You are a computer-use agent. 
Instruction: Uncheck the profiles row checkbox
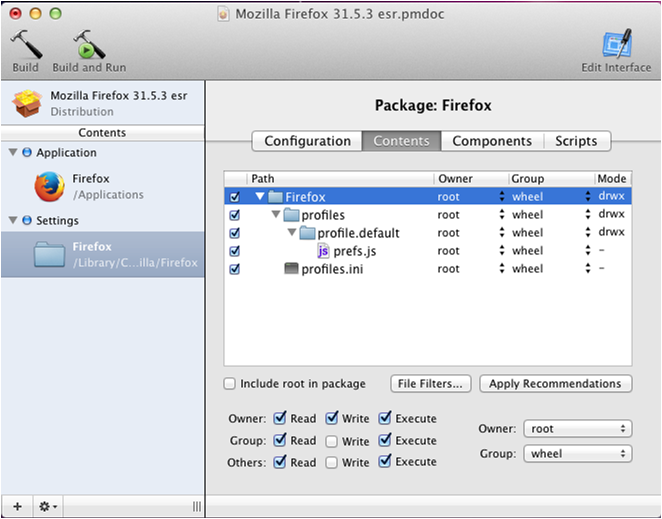pyautogui.click(x=234, y=215)
